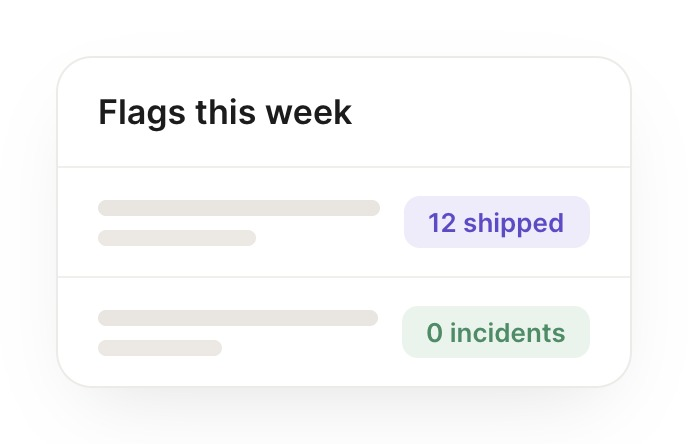Select the short placeholder bar in the shipped row
Screen dimensions: 688x444
[x=177, y=238]
